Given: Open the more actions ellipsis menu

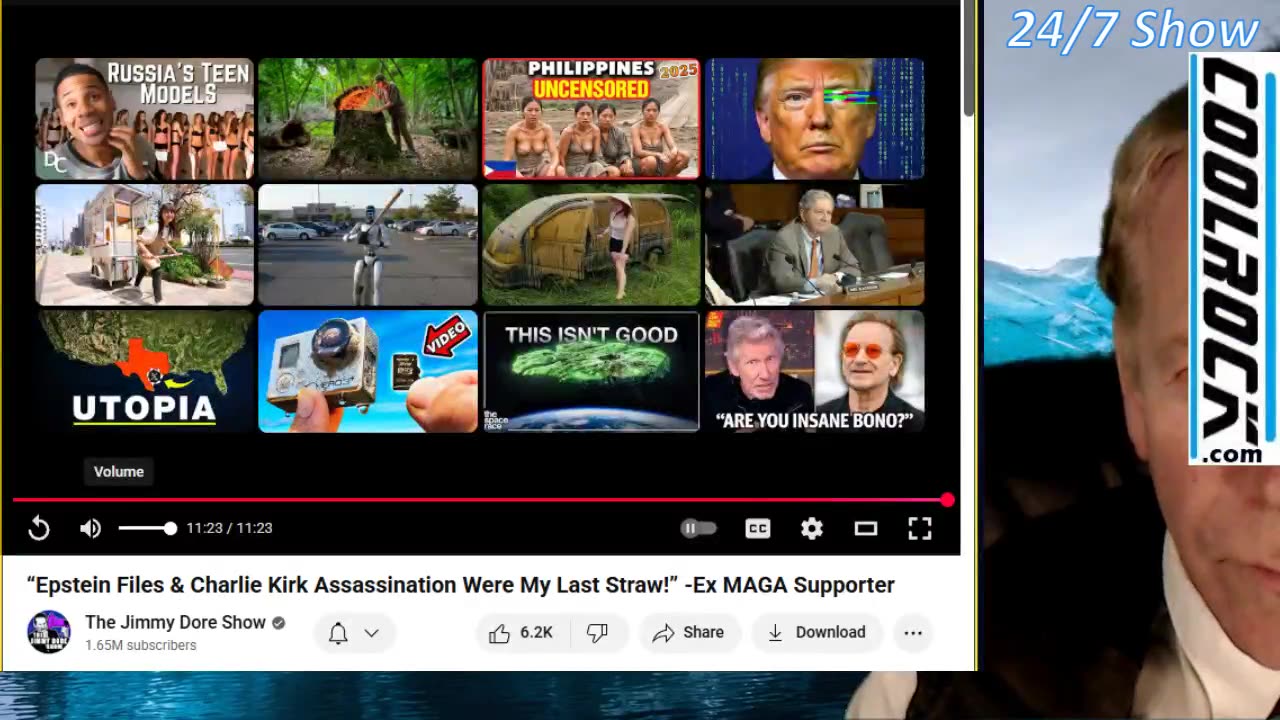Looking at the screenshot, I should pyautogui.click(x=913, y=632).
